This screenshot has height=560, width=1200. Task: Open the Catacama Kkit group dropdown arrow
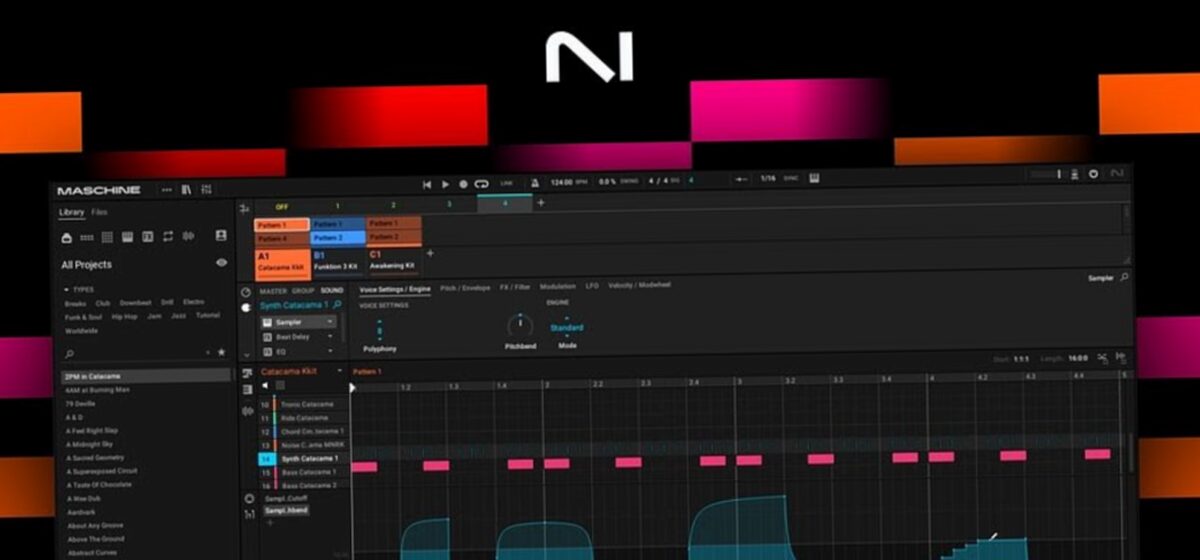click(x=339, y=371)
